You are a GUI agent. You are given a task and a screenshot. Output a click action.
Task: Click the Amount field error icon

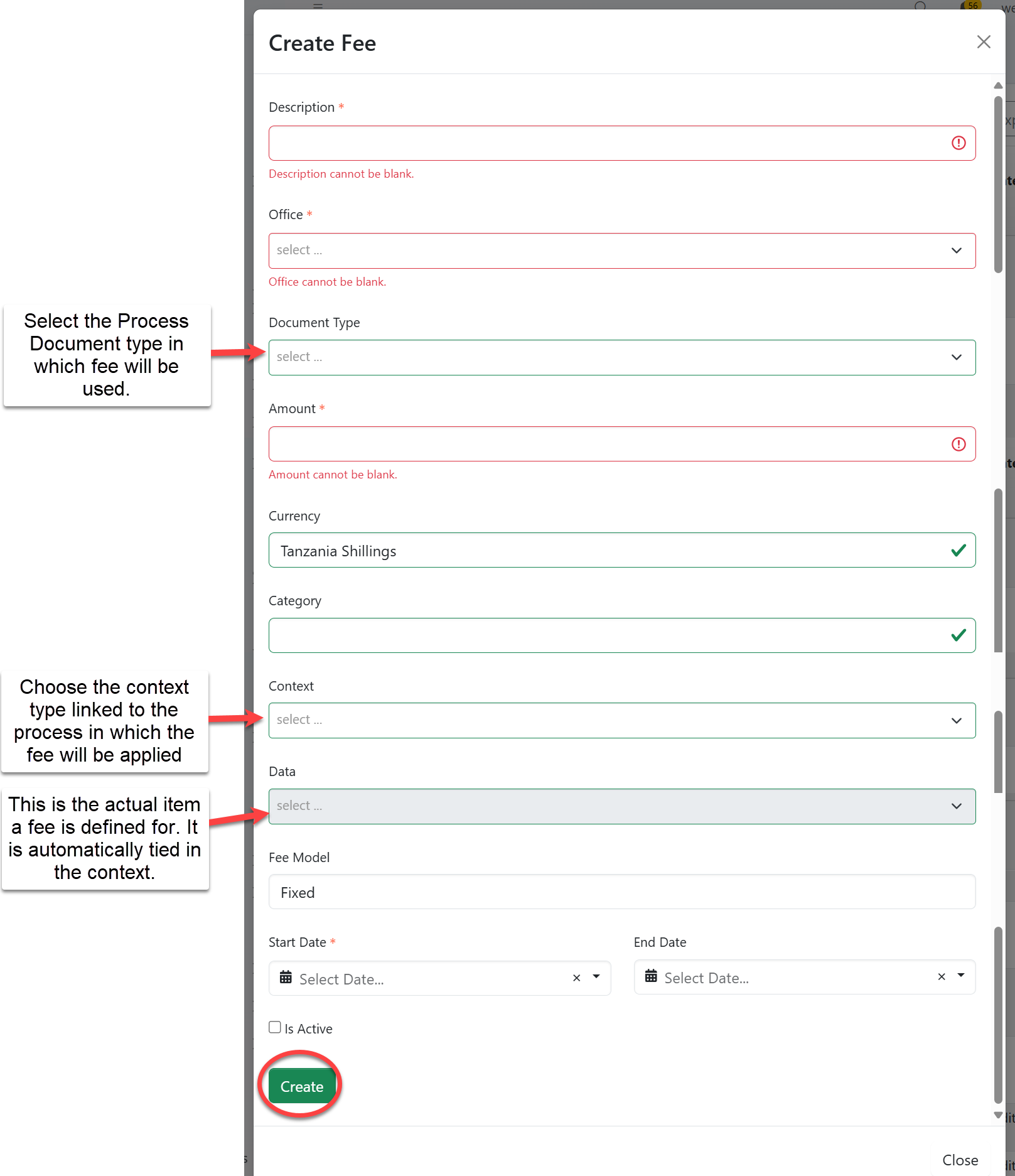(958, 445)
